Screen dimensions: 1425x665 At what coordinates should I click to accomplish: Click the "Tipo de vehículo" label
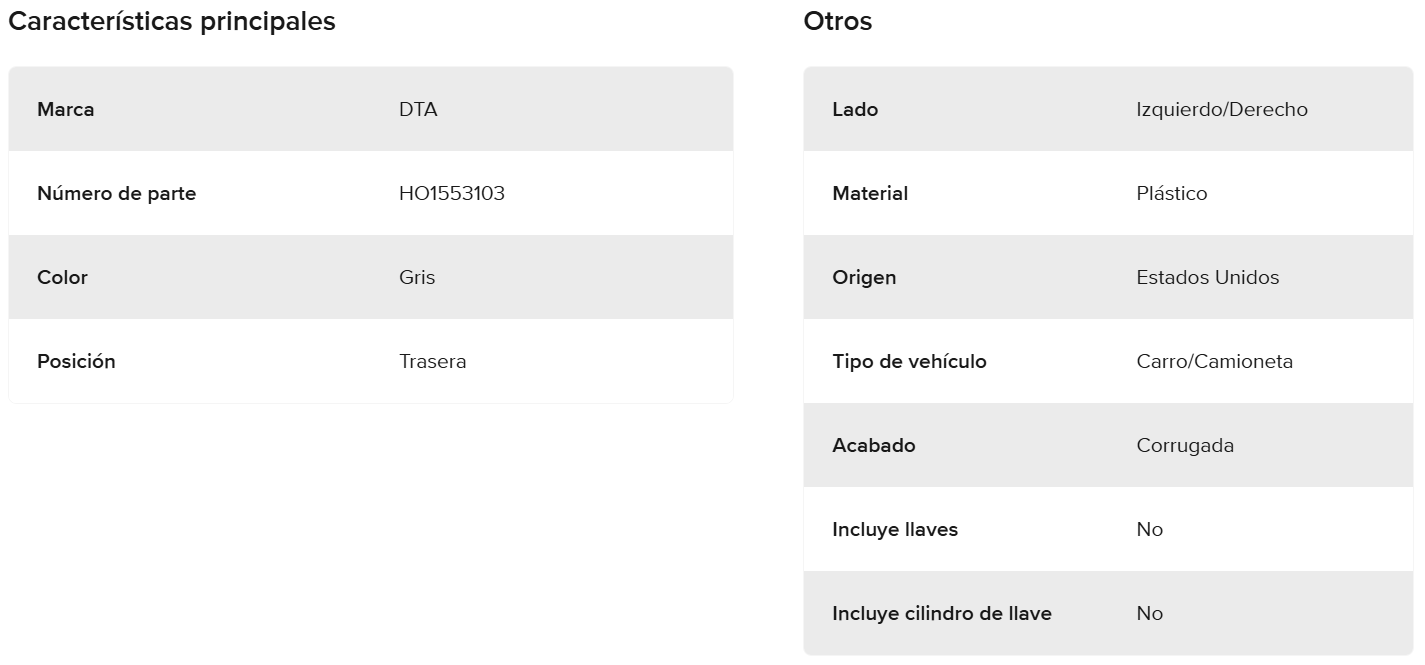point(909,361)
